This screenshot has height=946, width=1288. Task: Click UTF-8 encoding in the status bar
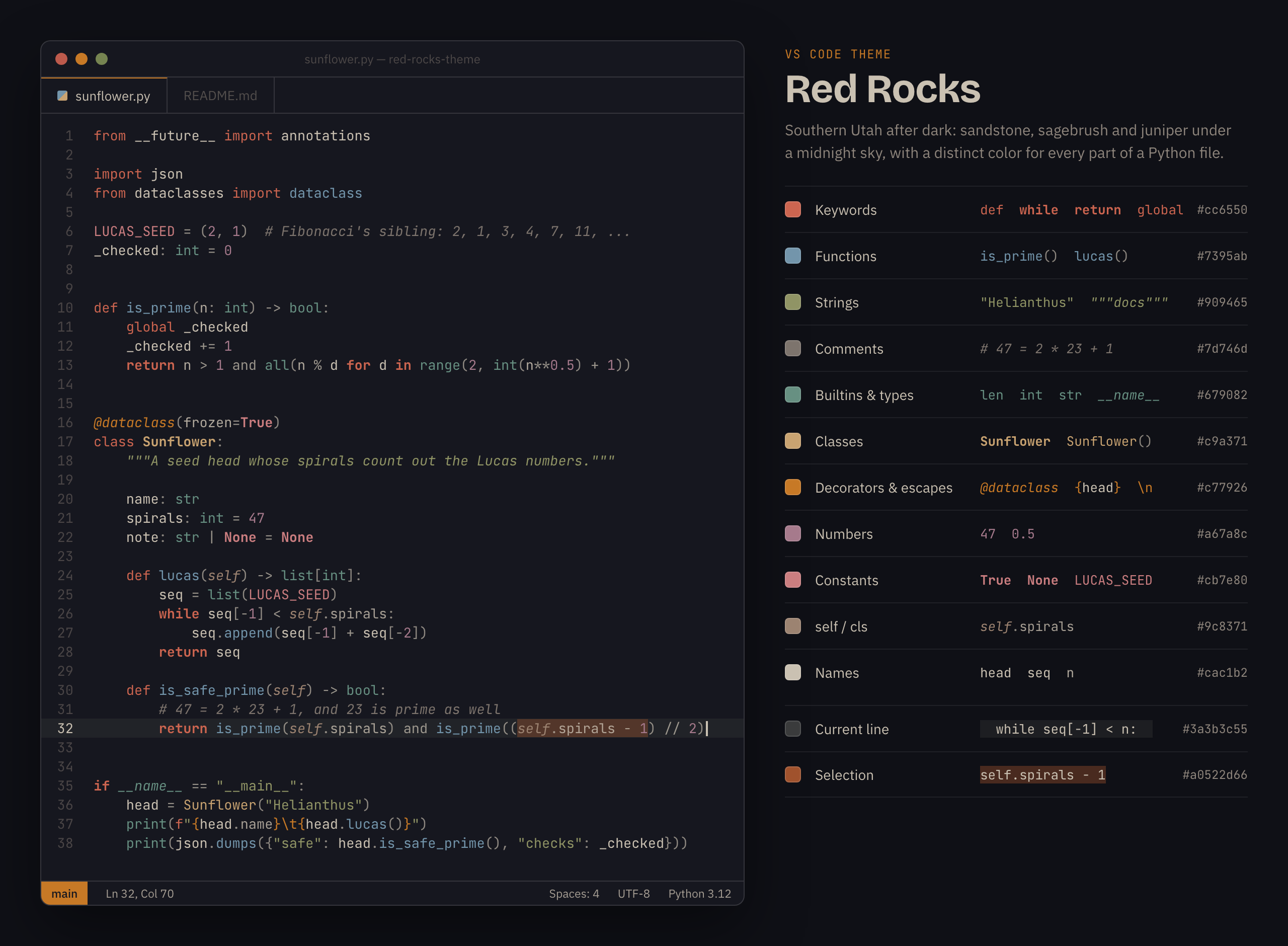point(634,893)
